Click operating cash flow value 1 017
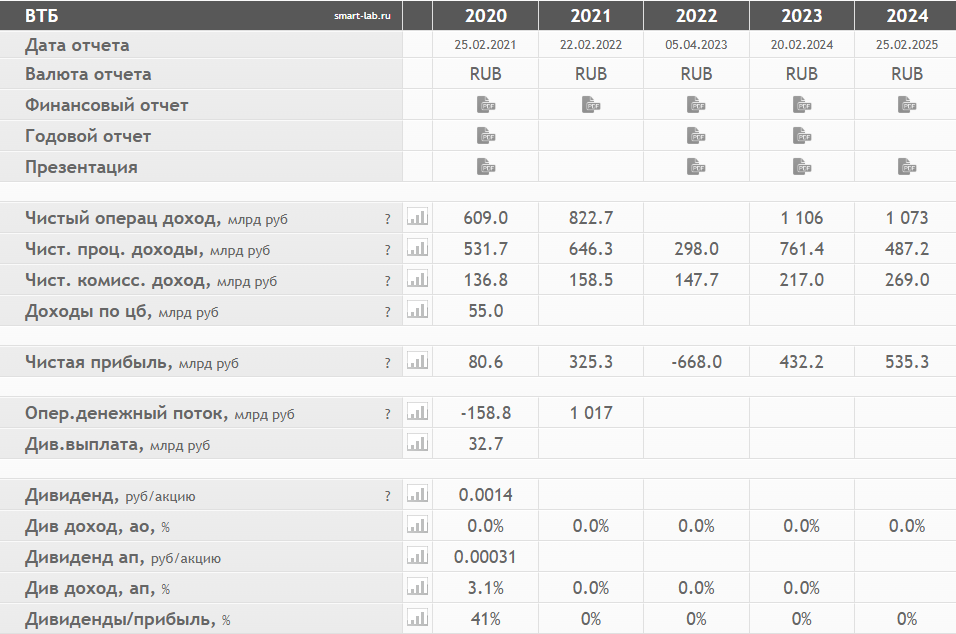Viewport: 956px width, 634px height. point(591,413)
